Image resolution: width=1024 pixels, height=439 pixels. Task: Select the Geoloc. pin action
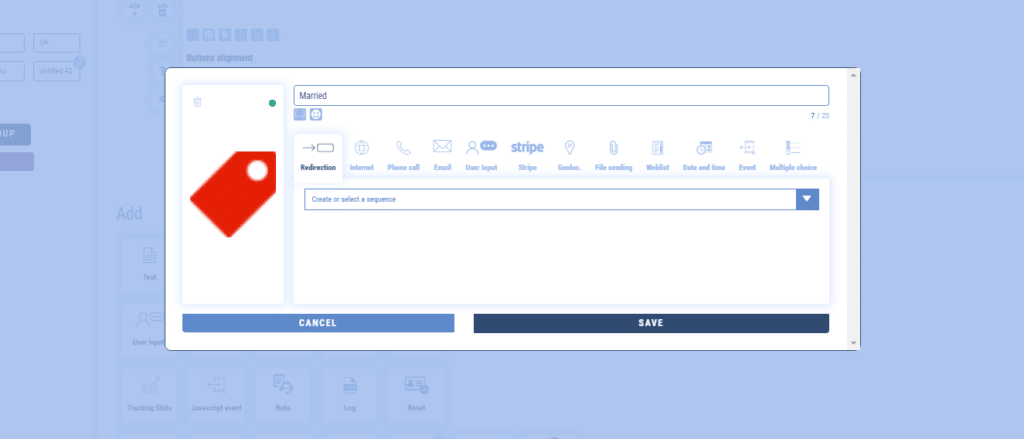[x=569, y=153]
